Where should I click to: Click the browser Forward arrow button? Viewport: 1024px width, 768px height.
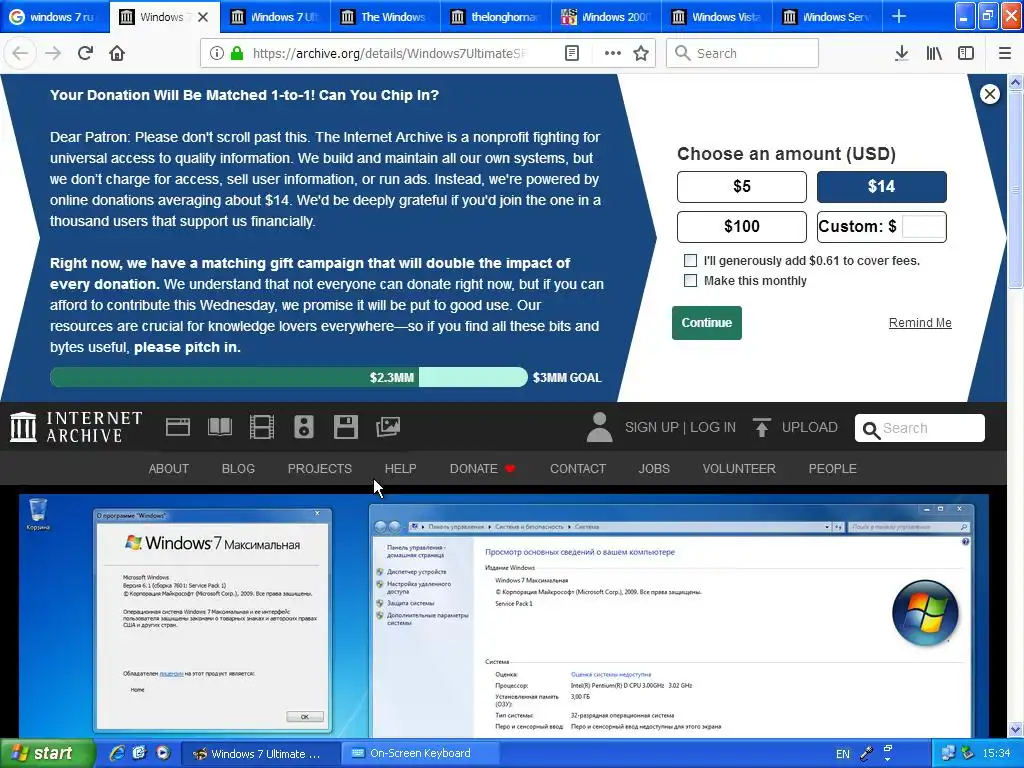(53, 53)
